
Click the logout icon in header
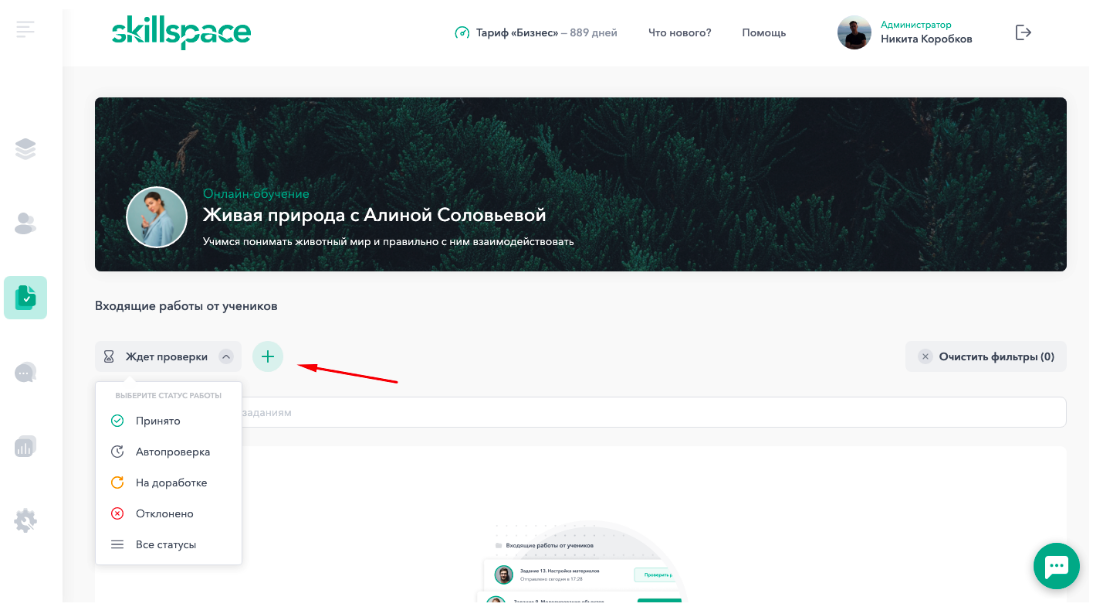click(x=1023, y=32)
